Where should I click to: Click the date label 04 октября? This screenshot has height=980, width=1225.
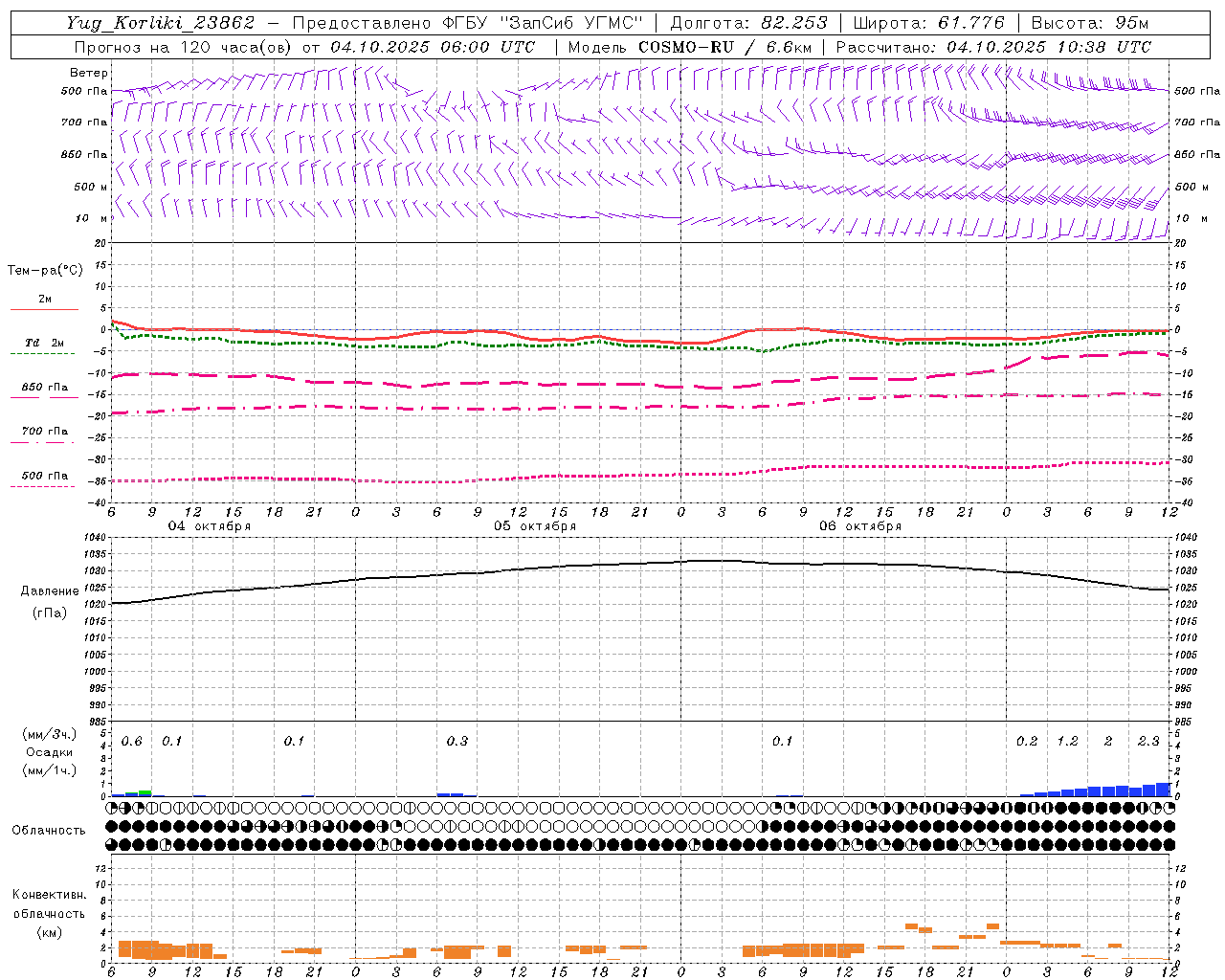point(210,526)
